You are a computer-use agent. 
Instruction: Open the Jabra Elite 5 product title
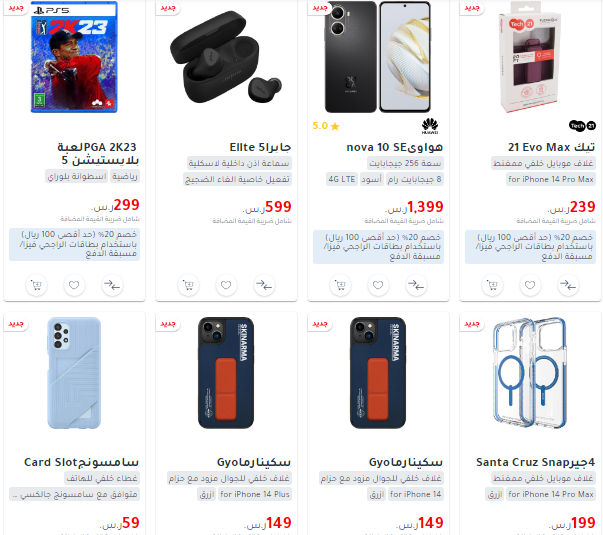260,147
